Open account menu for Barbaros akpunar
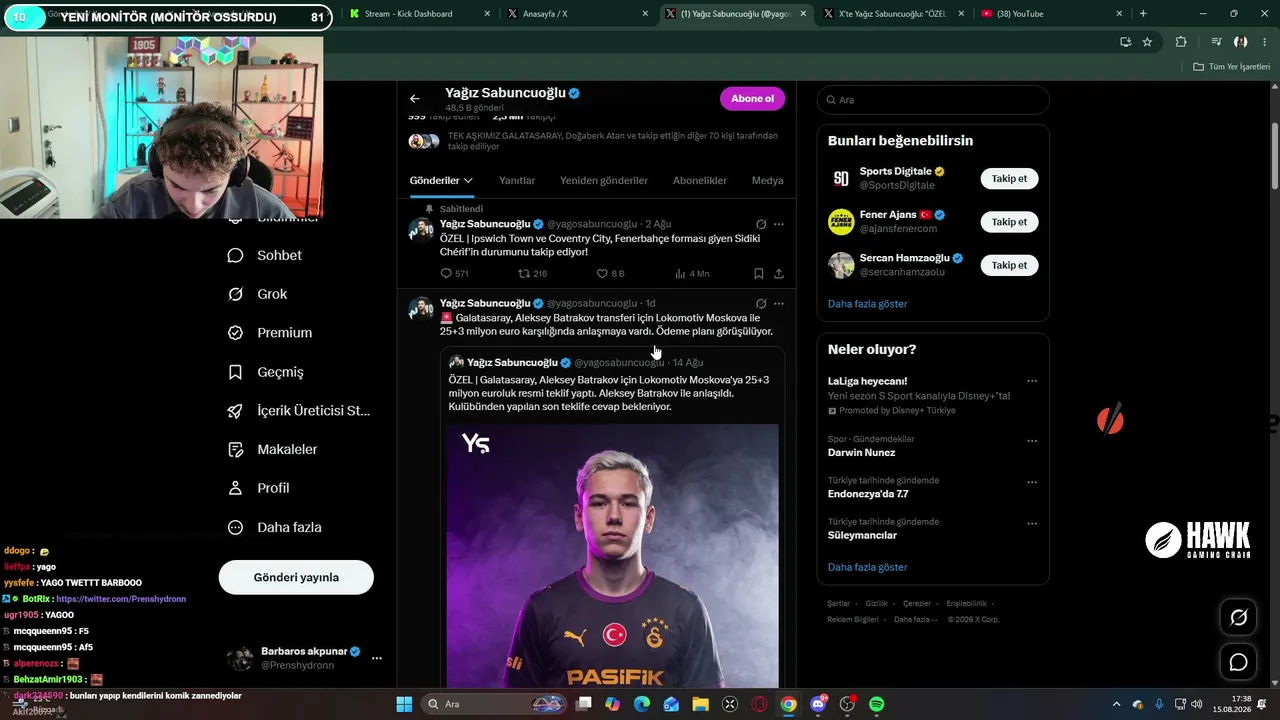1280x720 pixels. point(377,658)
